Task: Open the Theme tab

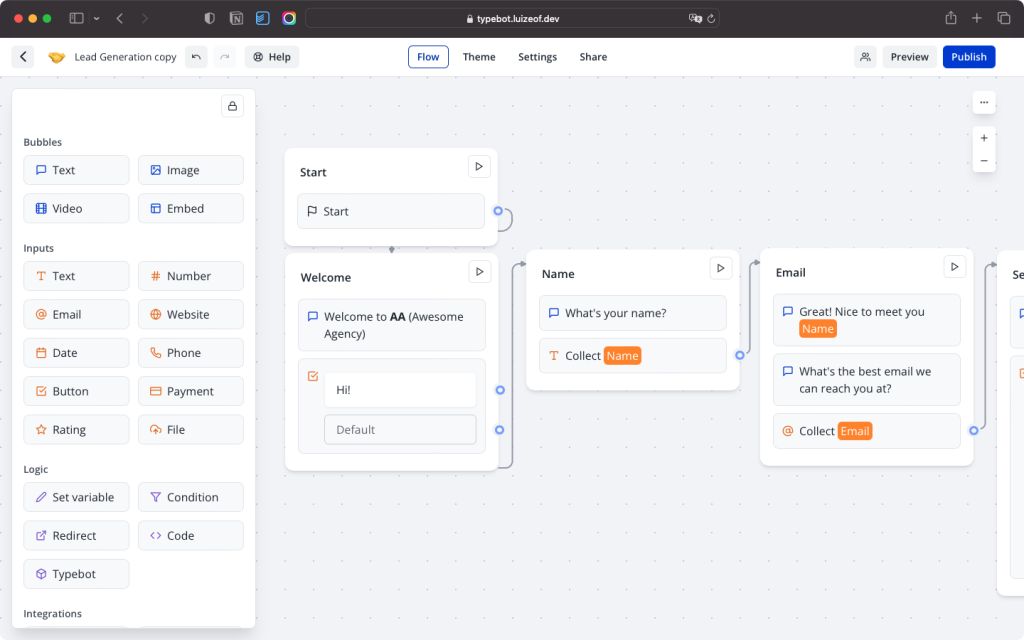Action: [x=479, y=57]
